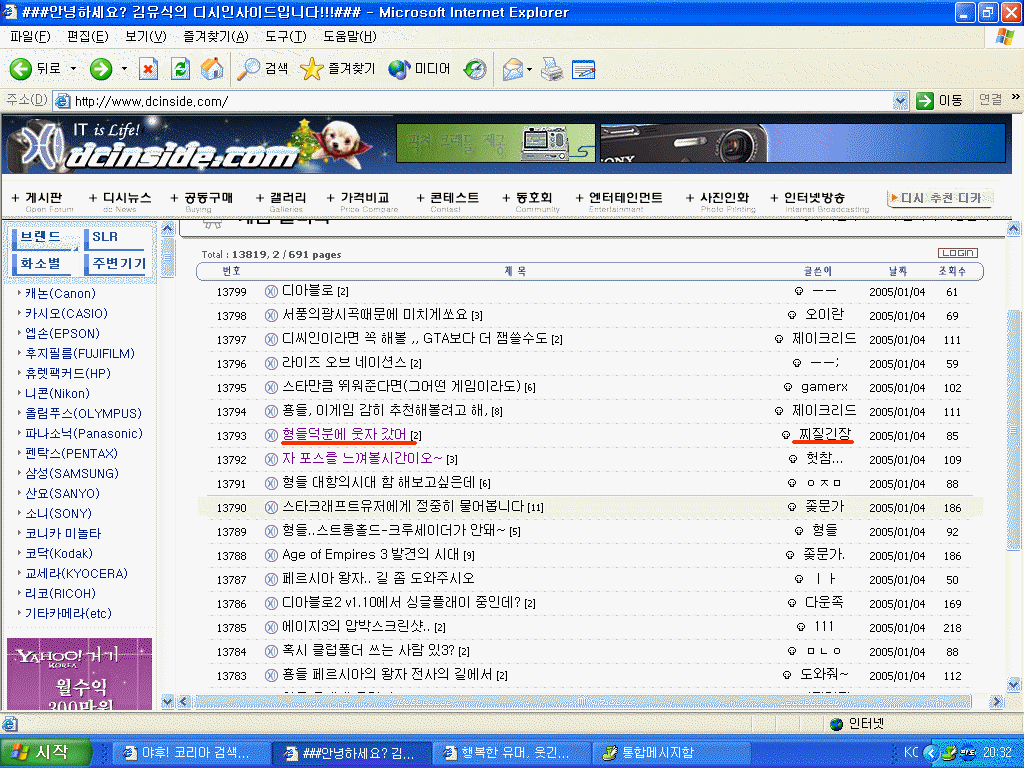Open the 도구(T) menu

tap(285, 37)
